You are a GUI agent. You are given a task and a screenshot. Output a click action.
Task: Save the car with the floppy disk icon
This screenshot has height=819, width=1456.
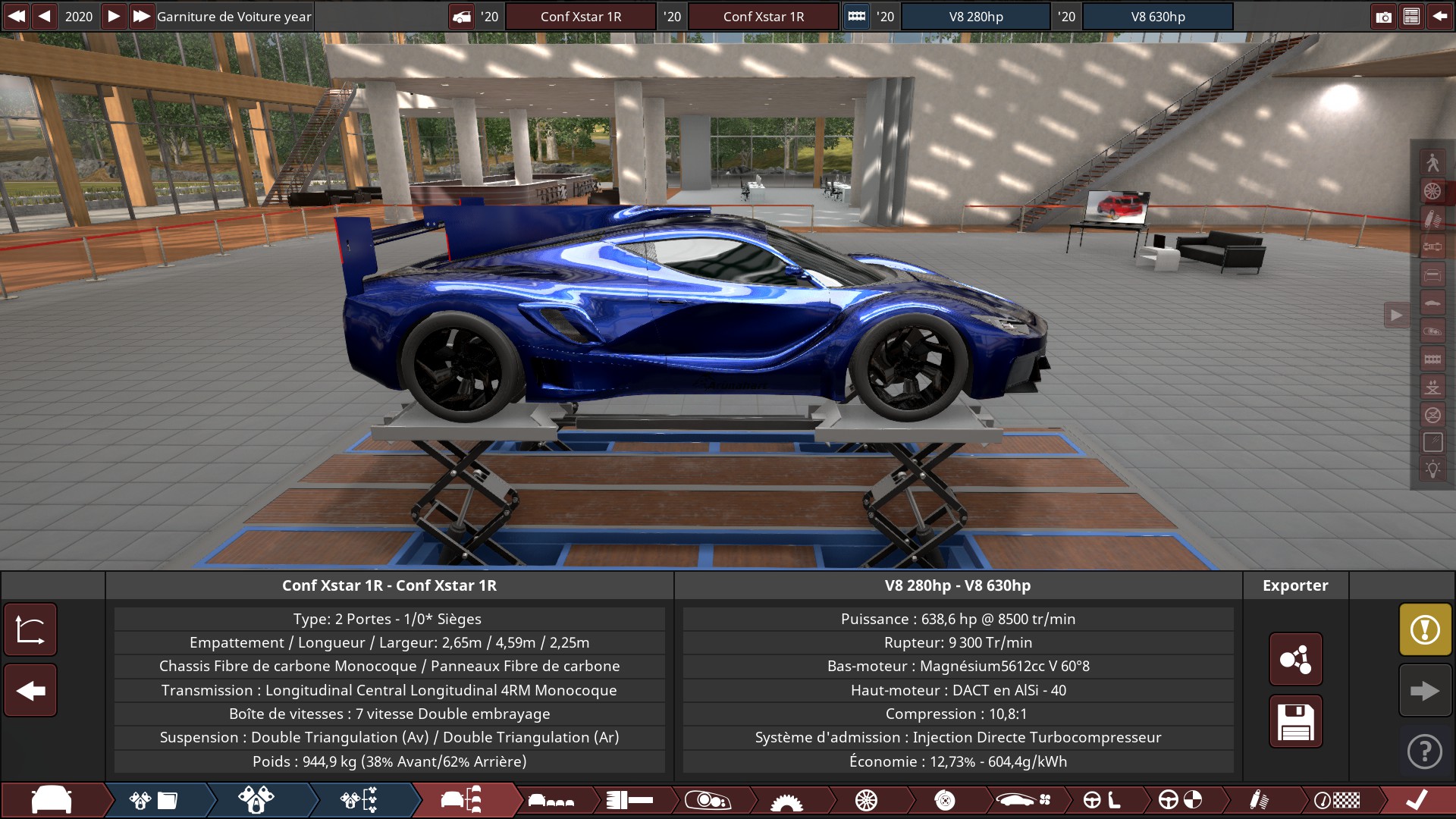pyautogui.click(x=1296, y=721)
